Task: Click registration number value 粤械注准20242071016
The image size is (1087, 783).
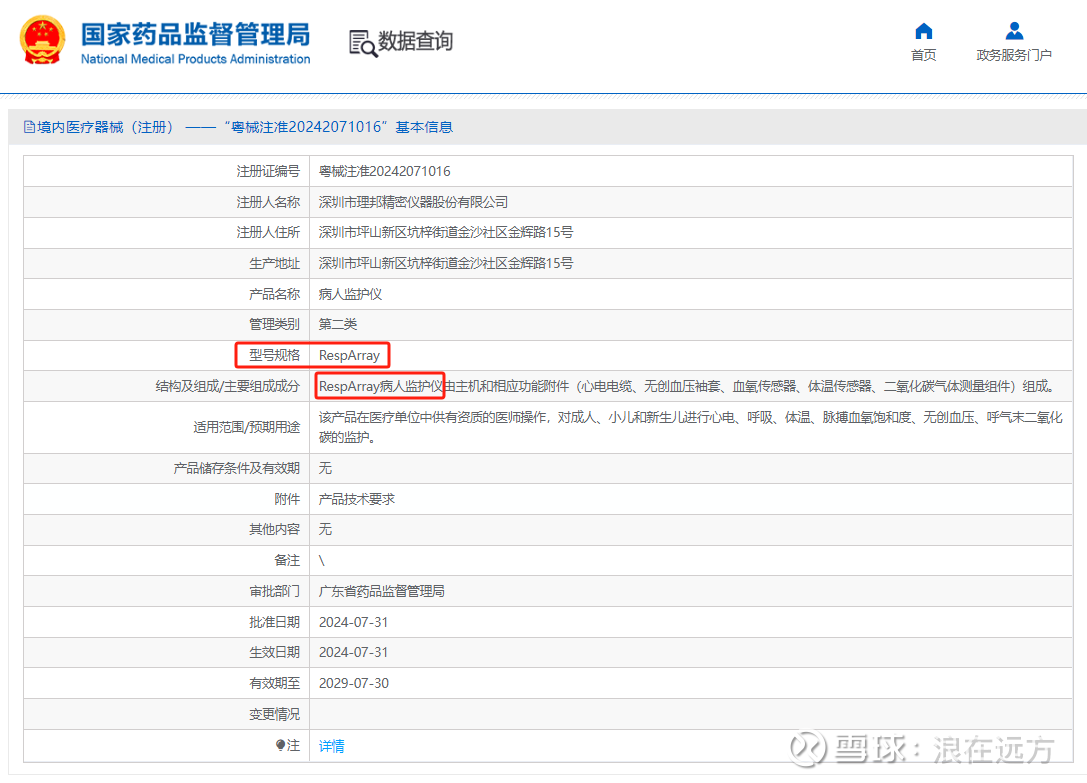Action: click(x=384, y=172)
